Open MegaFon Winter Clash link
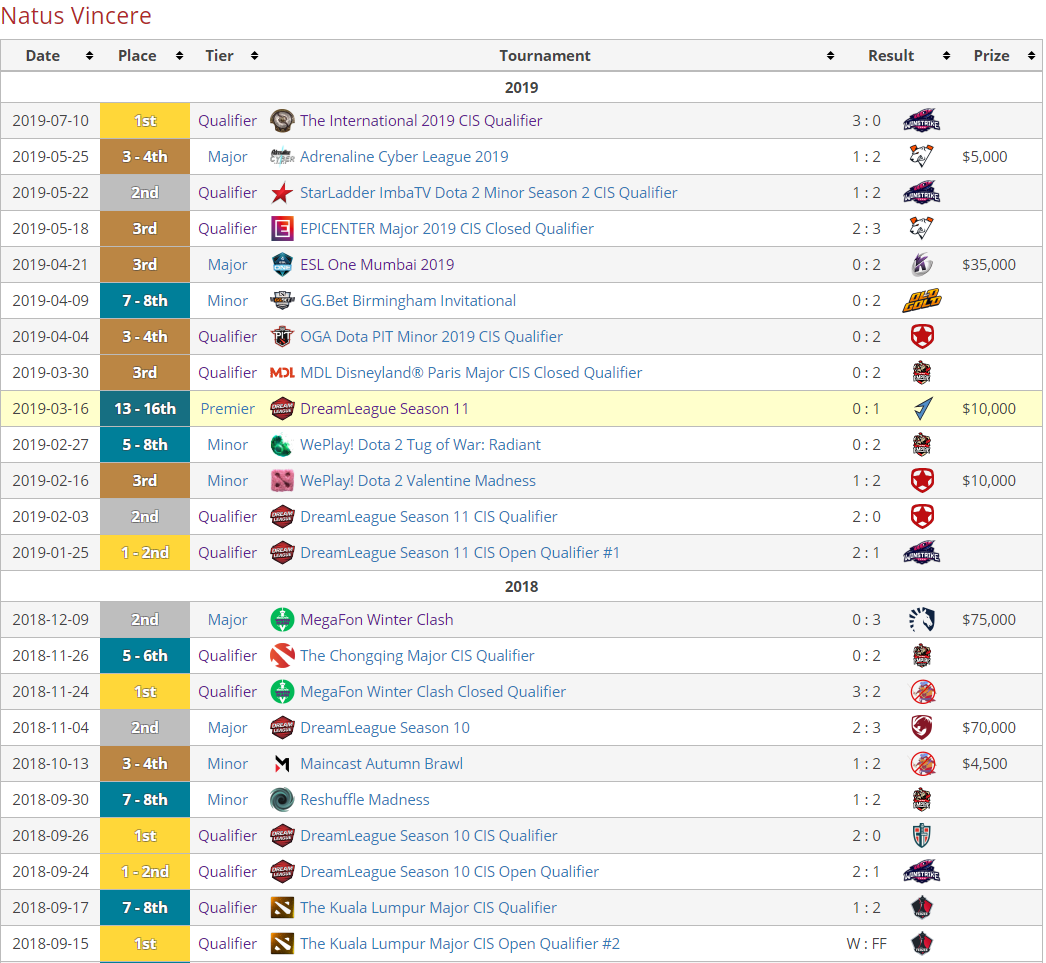This screenshot has height=963, width=1046. click(x=377, y=620)
